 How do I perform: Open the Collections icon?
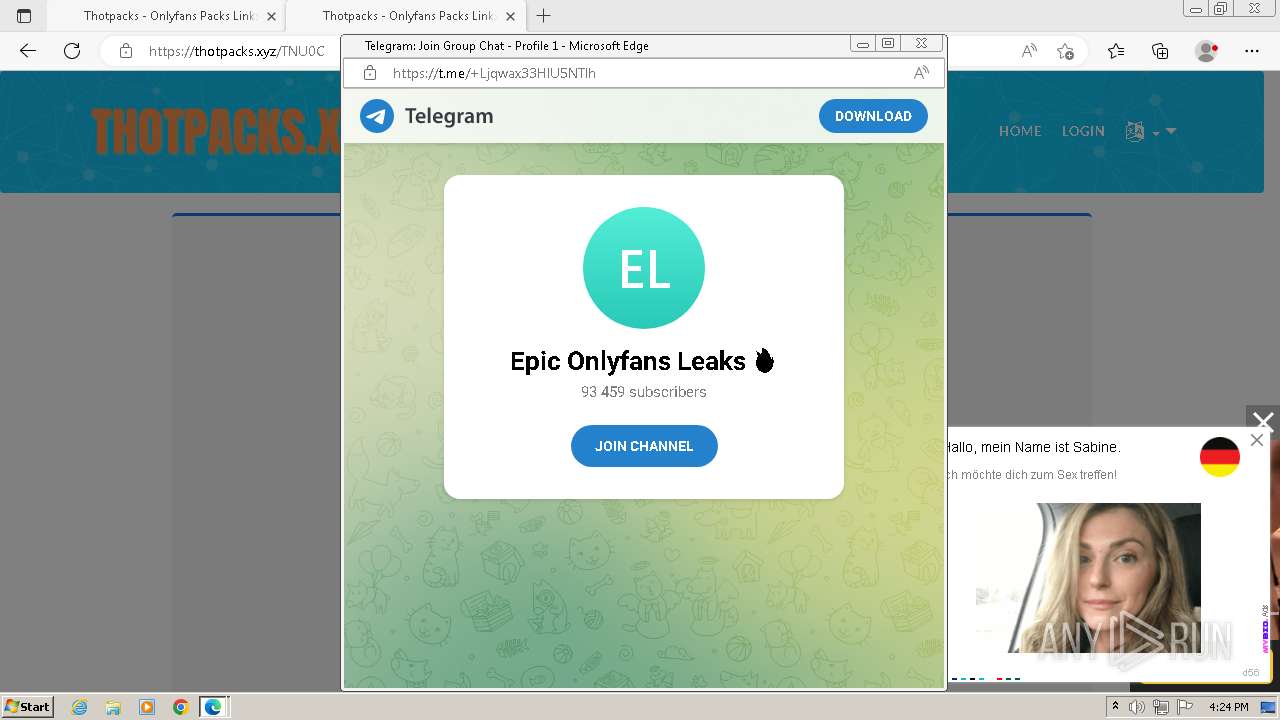click(x=1160, y=51)
